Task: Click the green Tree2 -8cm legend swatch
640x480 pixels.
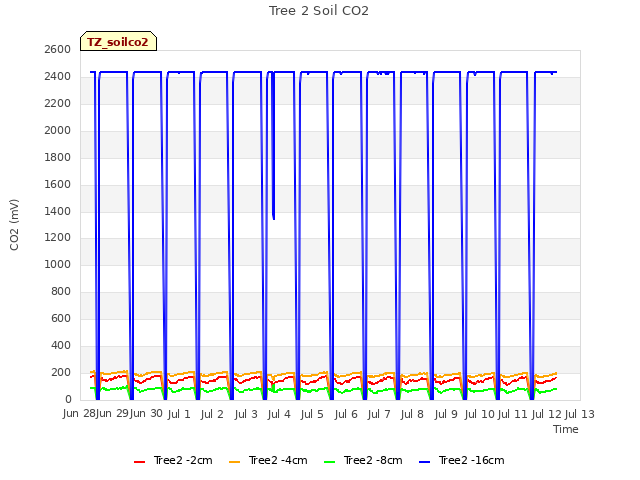Action: [x=329, y=462]
